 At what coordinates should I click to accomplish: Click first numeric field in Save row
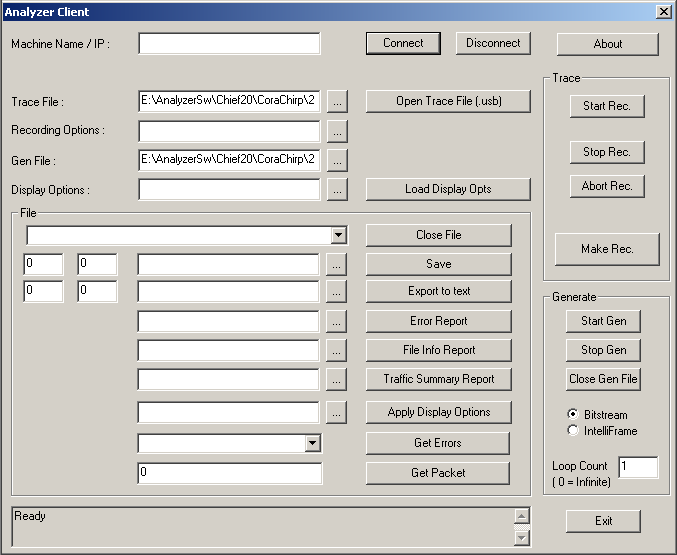pos(43,264)
